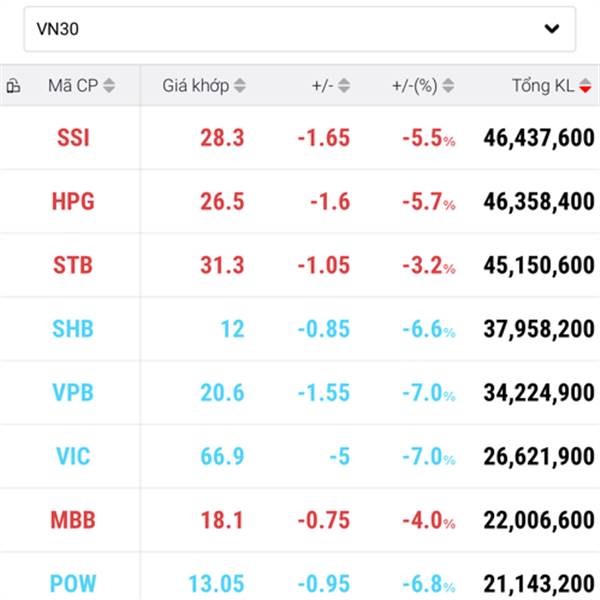Open the SSI stock symbol

point(73,138)
